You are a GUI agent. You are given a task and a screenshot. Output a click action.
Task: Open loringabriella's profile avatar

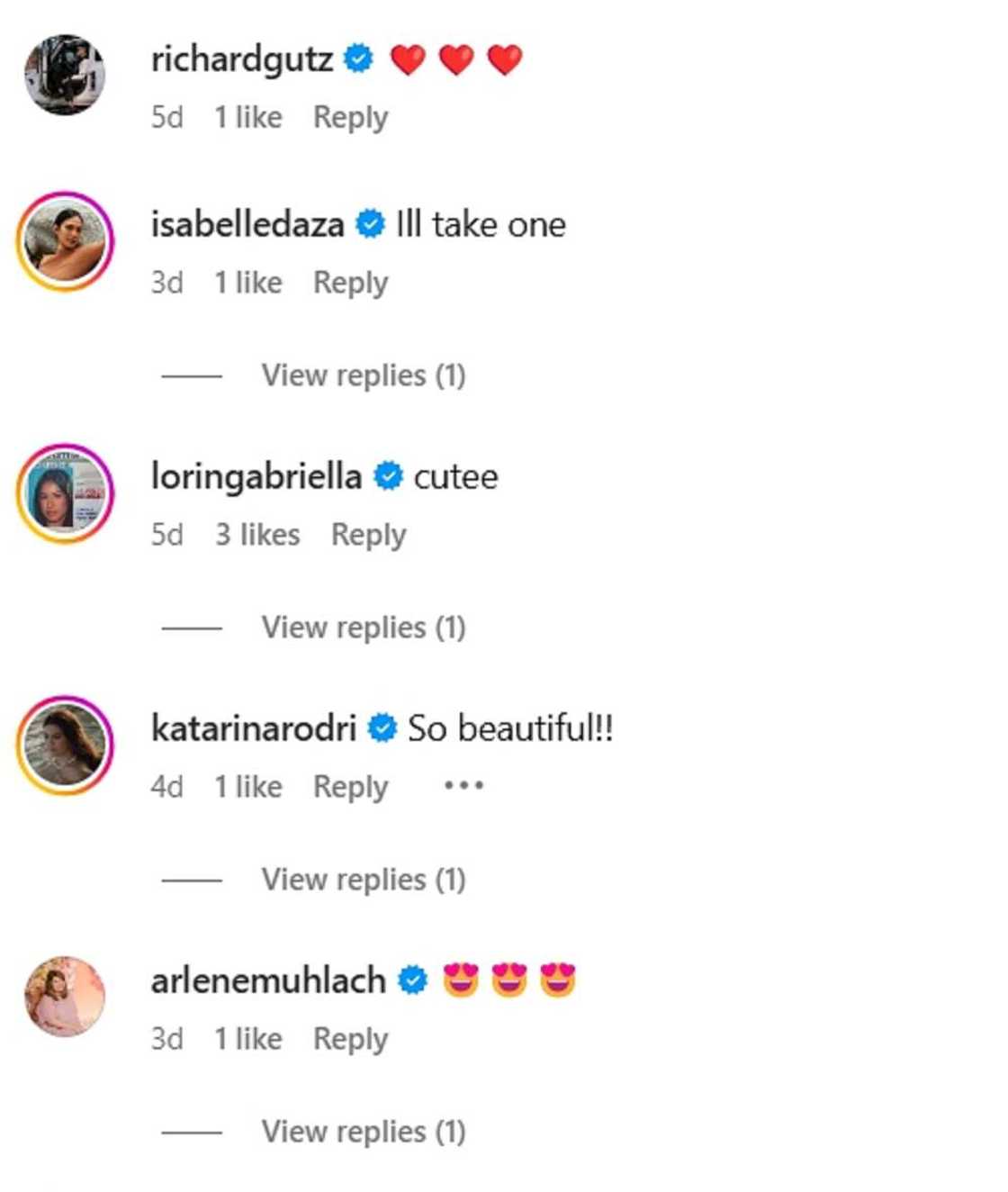[65, 493]
